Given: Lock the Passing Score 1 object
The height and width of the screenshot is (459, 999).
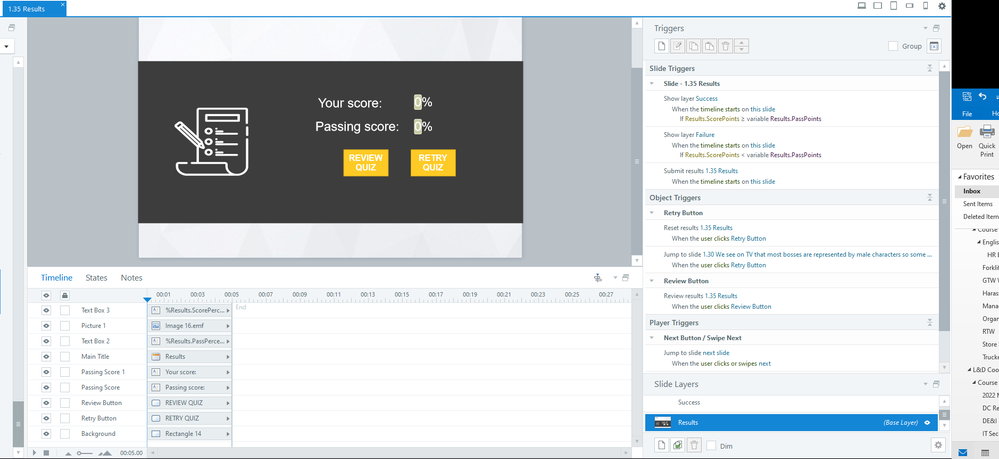Looking at the screenshot, I should 65,372.
